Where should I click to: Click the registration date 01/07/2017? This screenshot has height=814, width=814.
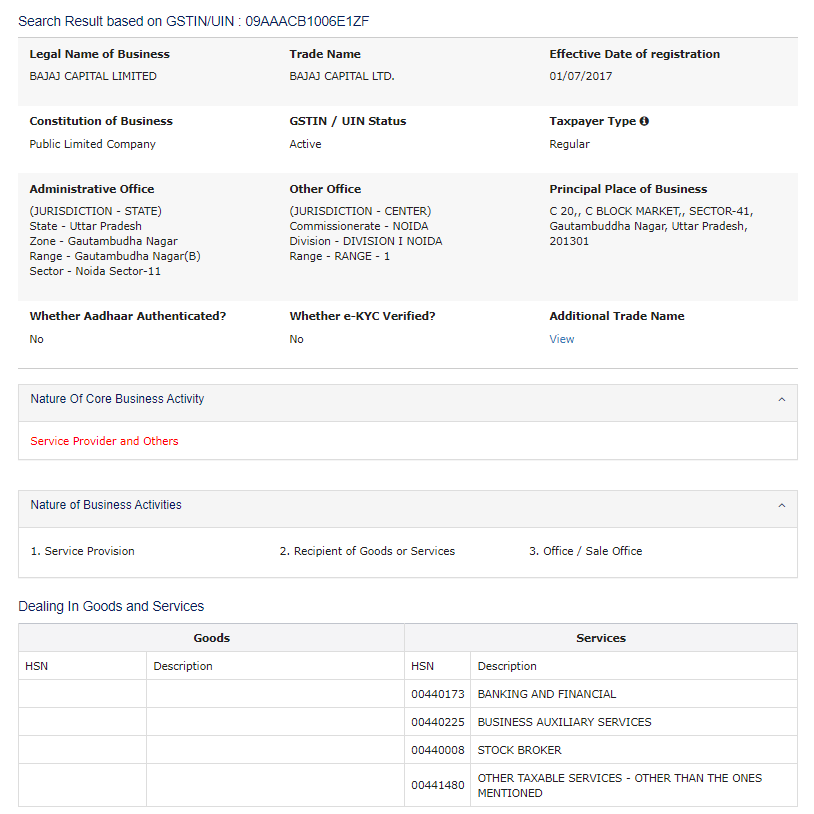pos(580,76)
